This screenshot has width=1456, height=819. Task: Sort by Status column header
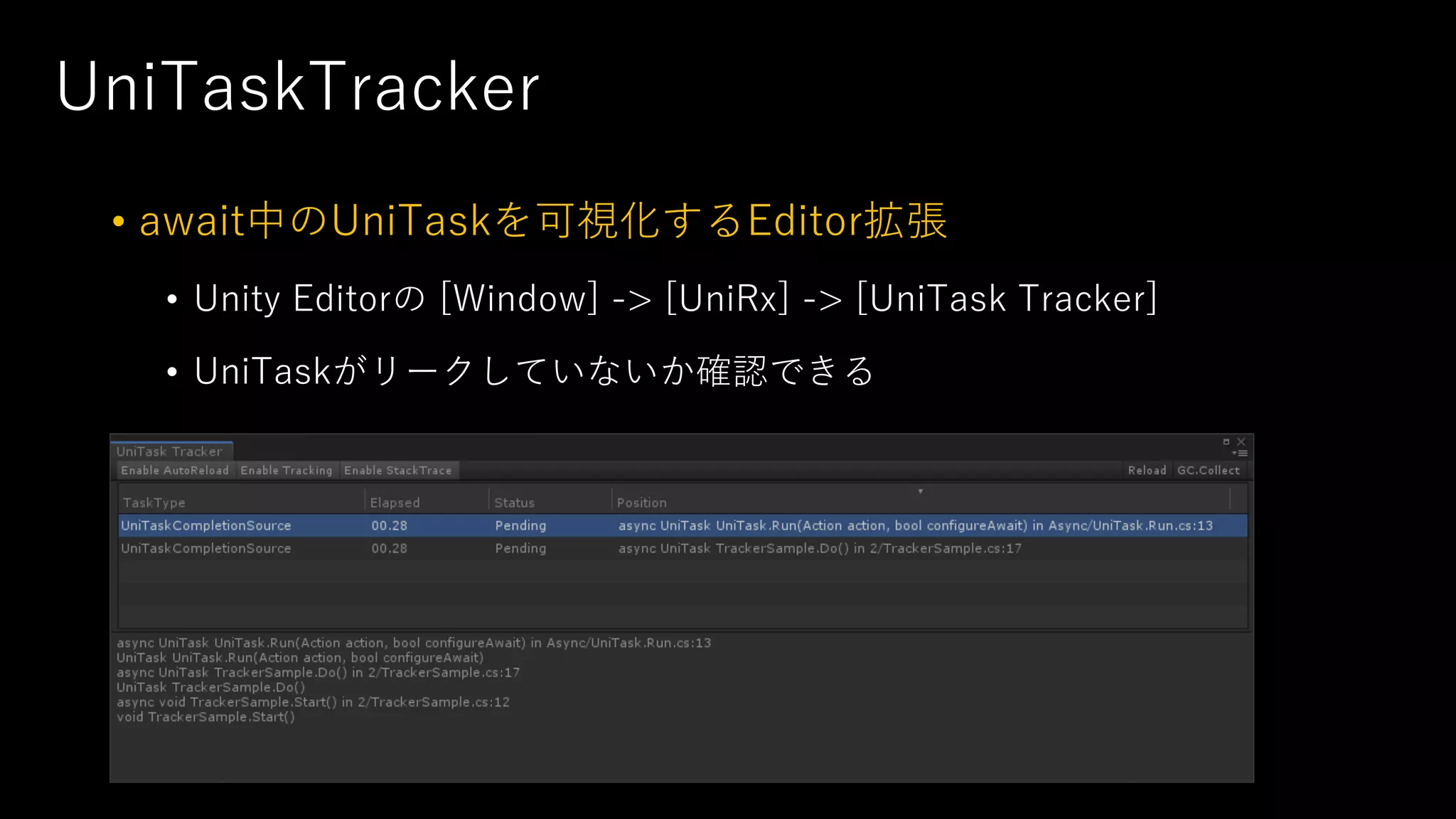point(550,502)
